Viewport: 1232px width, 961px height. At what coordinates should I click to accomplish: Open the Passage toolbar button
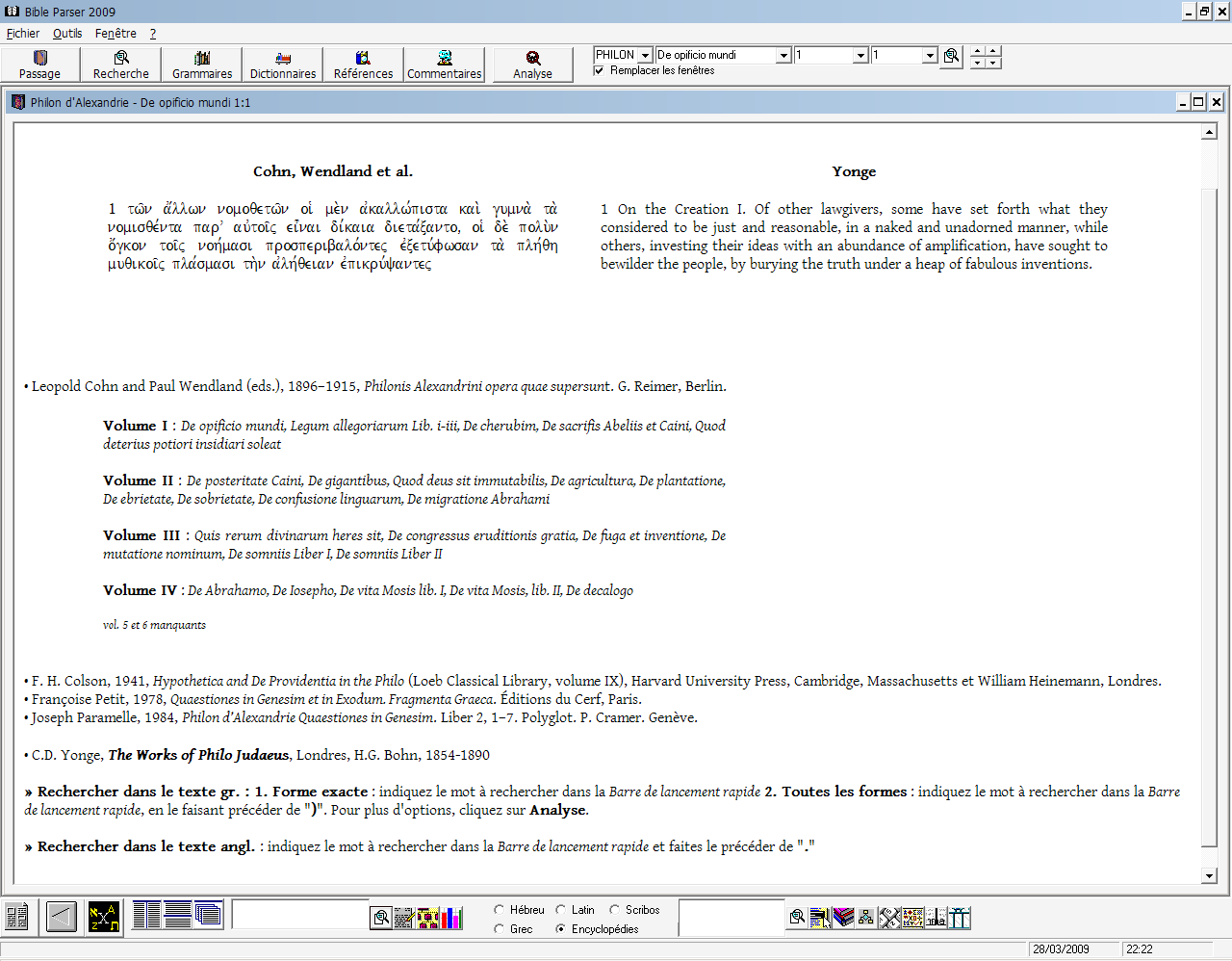click(39, 65)
